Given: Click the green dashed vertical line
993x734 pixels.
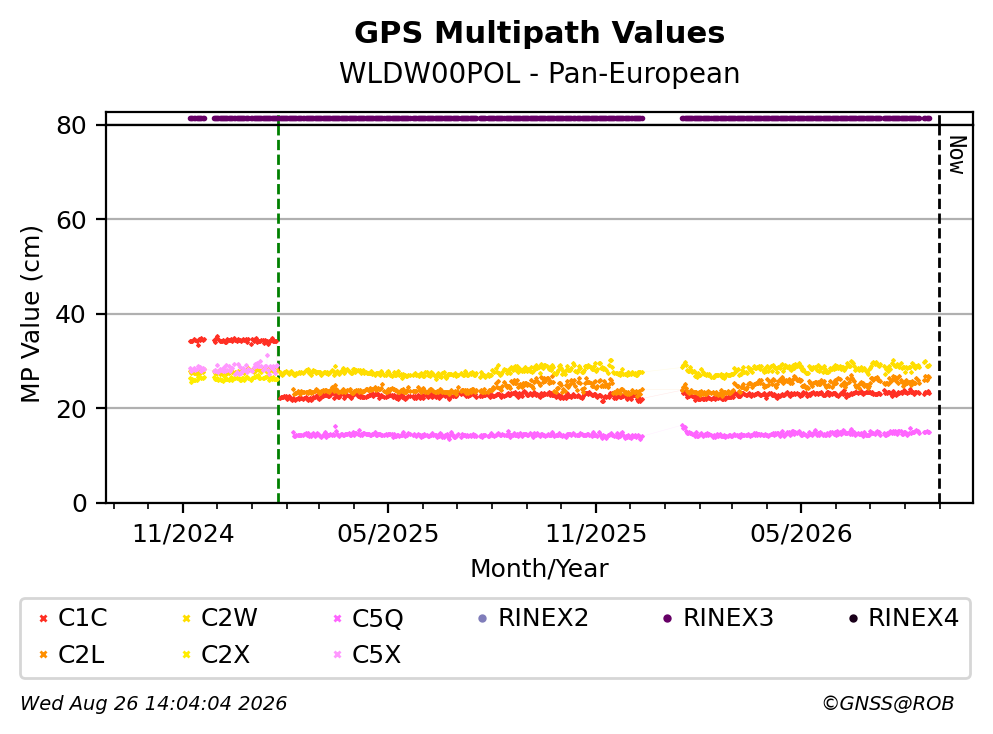Looking at the screenshot, I should (x=279, y=309).
